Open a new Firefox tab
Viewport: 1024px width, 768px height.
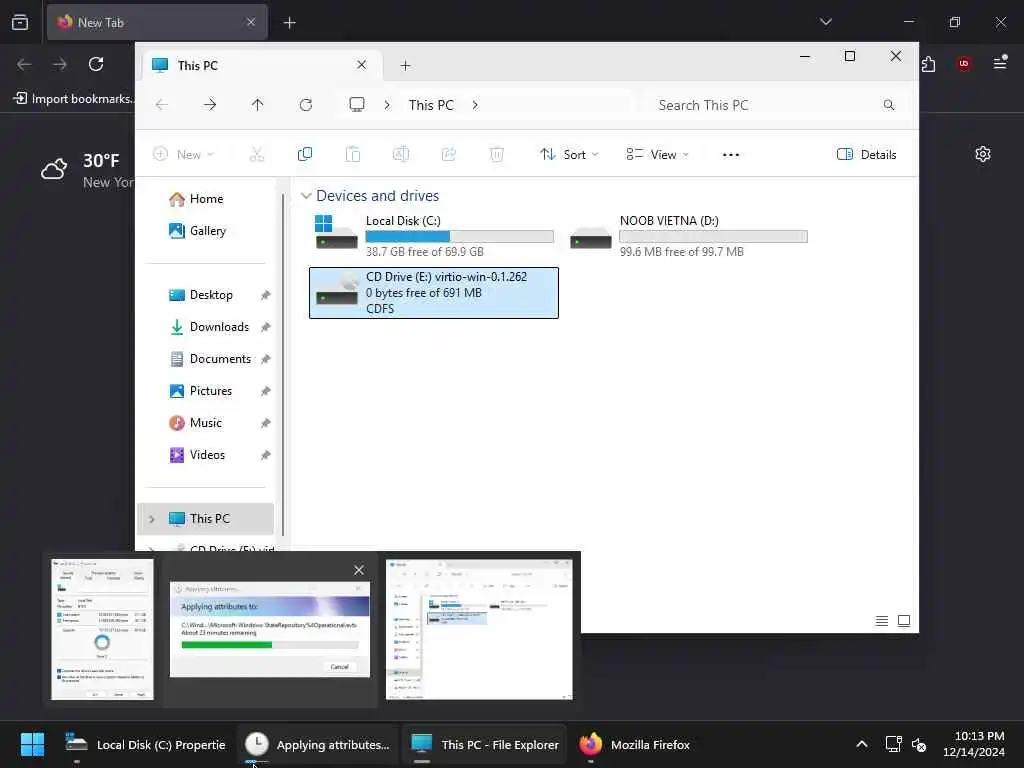pyautogui.click(x=289, y=23)
